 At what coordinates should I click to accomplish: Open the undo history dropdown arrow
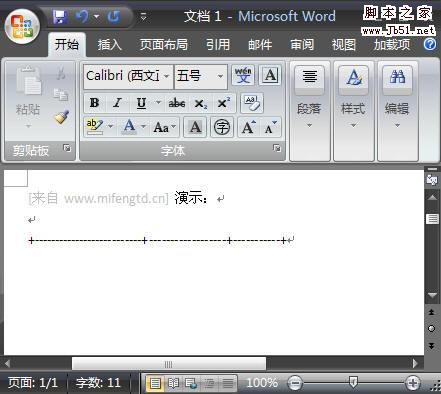[97, 16]
